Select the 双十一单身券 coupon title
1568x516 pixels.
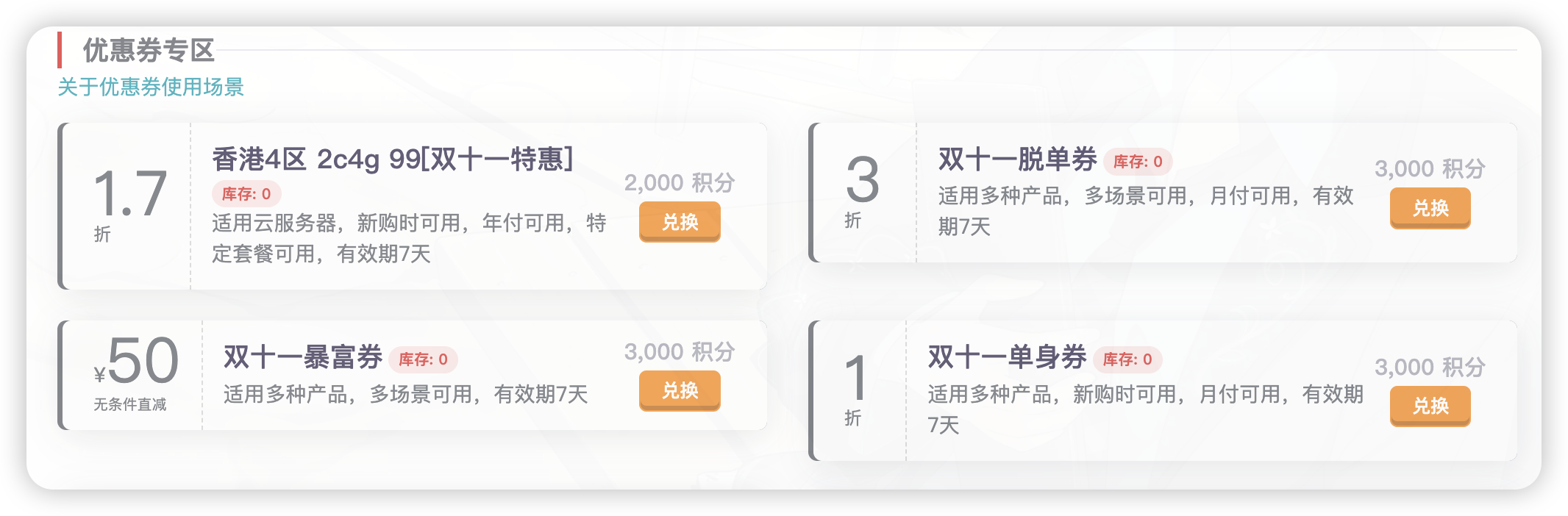[x=1007, y=357]
